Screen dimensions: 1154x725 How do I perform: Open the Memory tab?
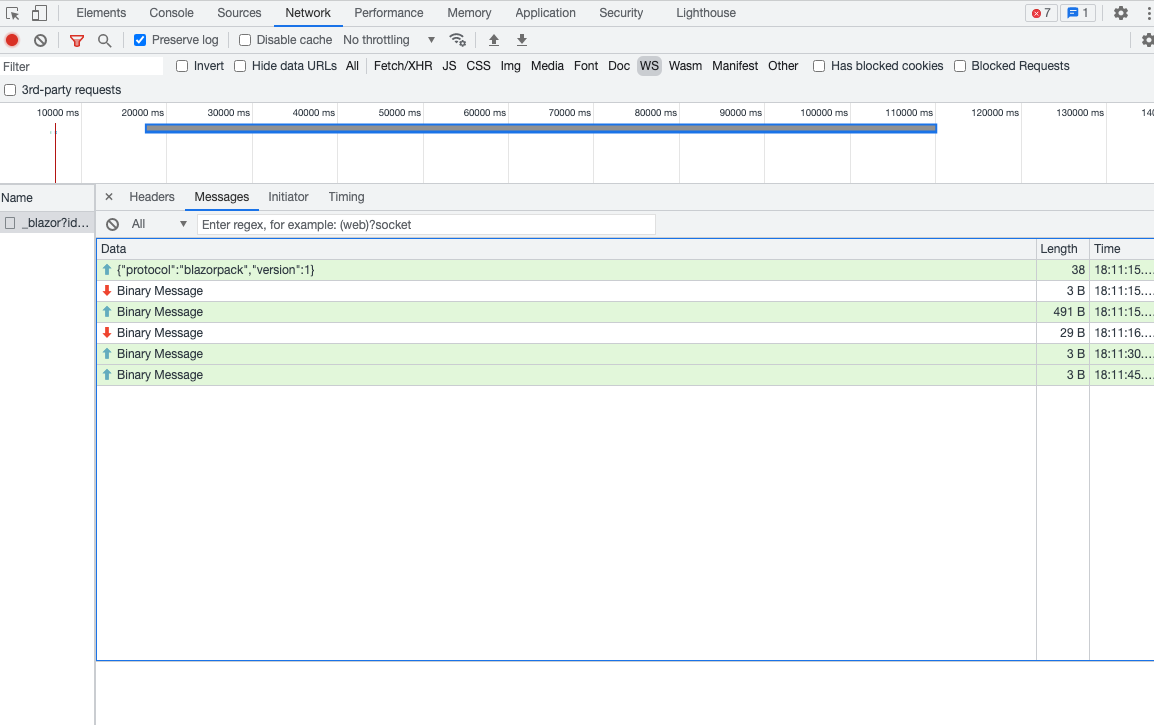(x=469, y=13)
